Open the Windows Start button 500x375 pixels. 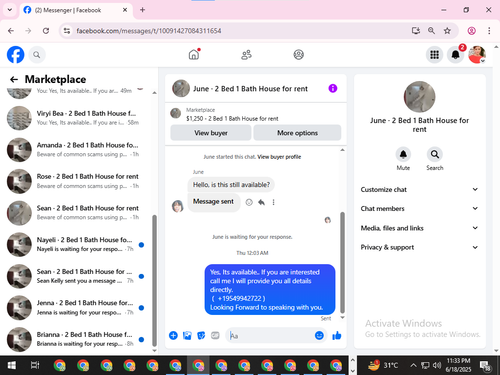point(12,365)
